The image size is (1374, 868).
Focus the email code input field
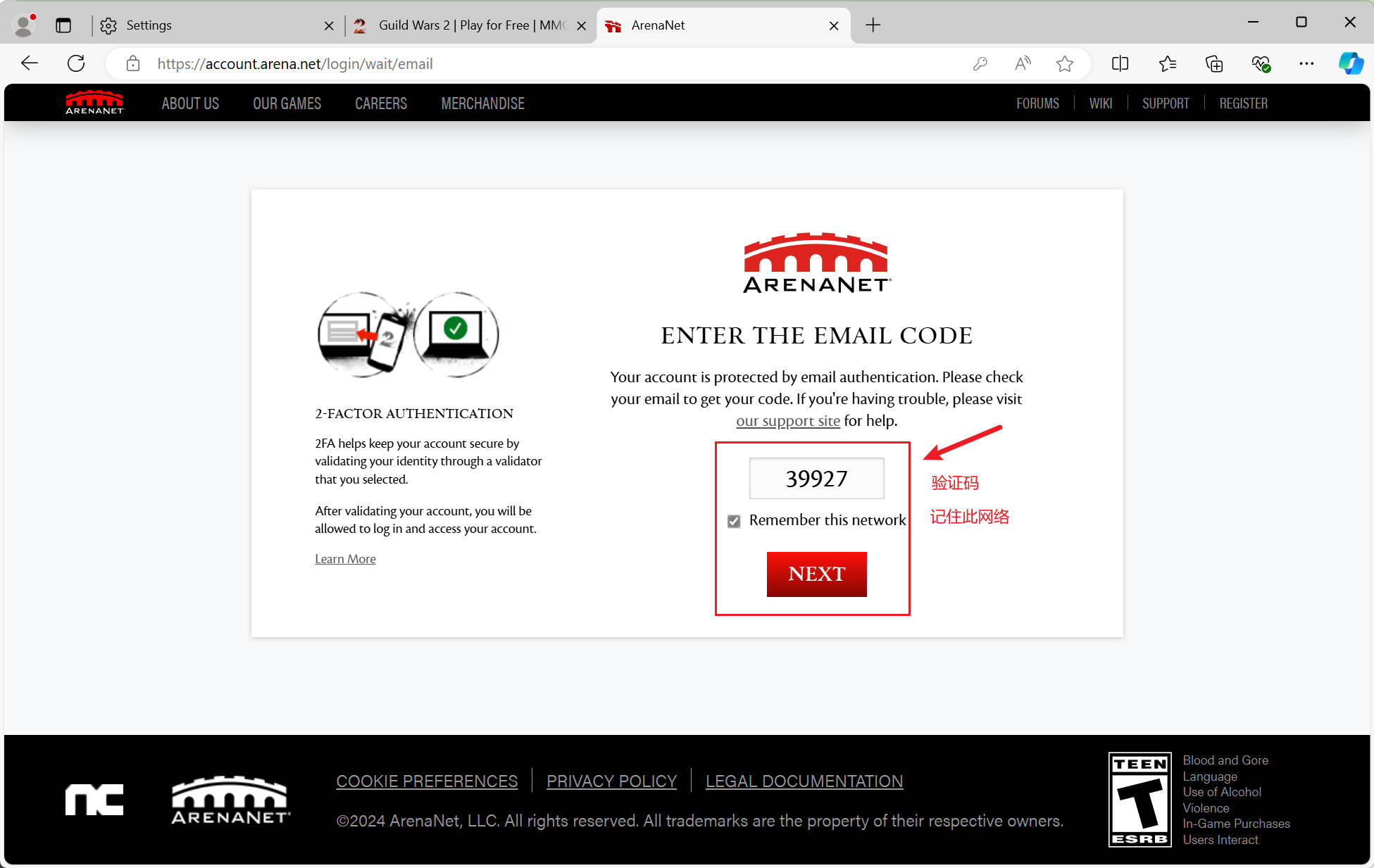click(x=816, y=479)
